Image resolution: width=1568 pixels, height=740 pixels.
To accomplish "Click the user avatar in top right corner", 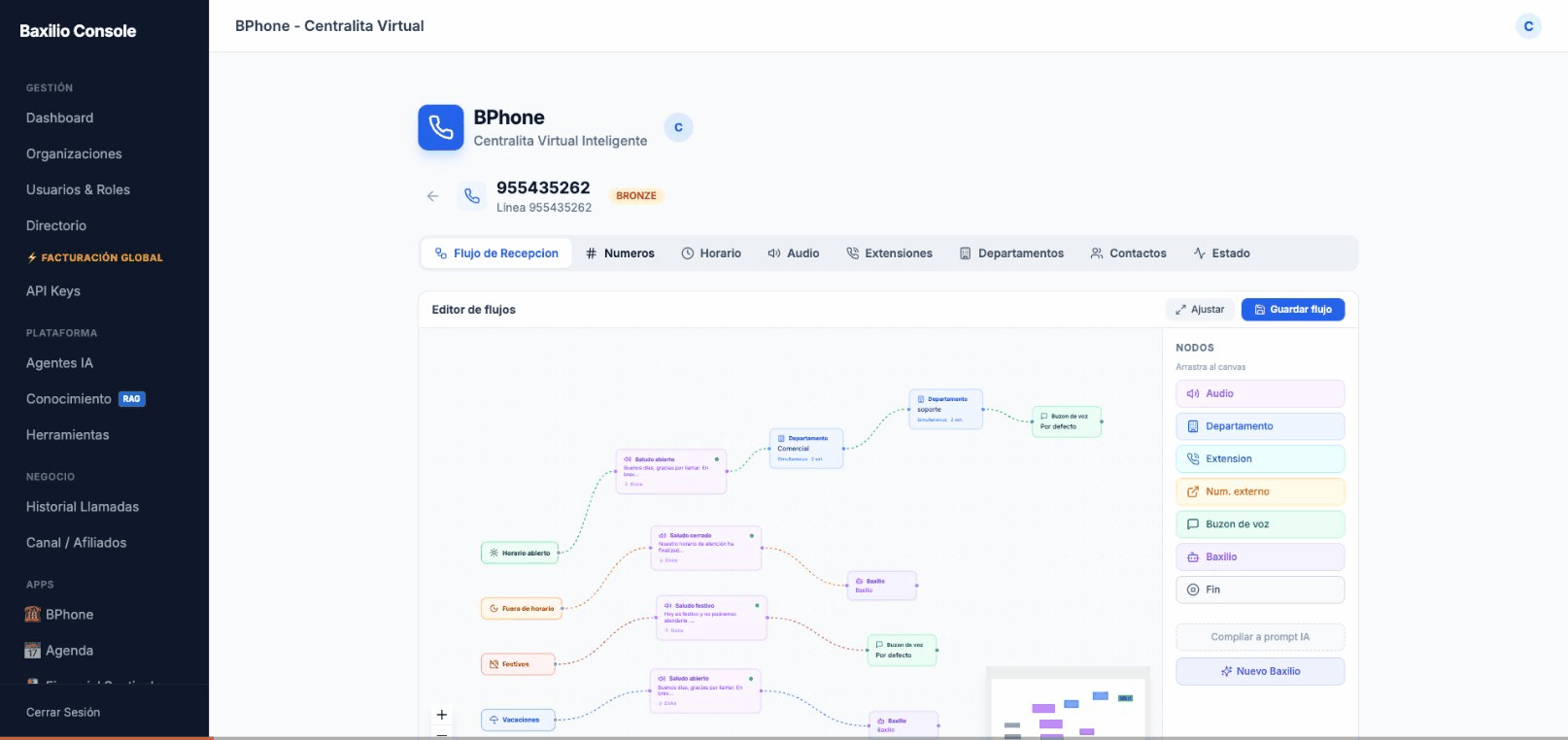I will coord(1528,26).
